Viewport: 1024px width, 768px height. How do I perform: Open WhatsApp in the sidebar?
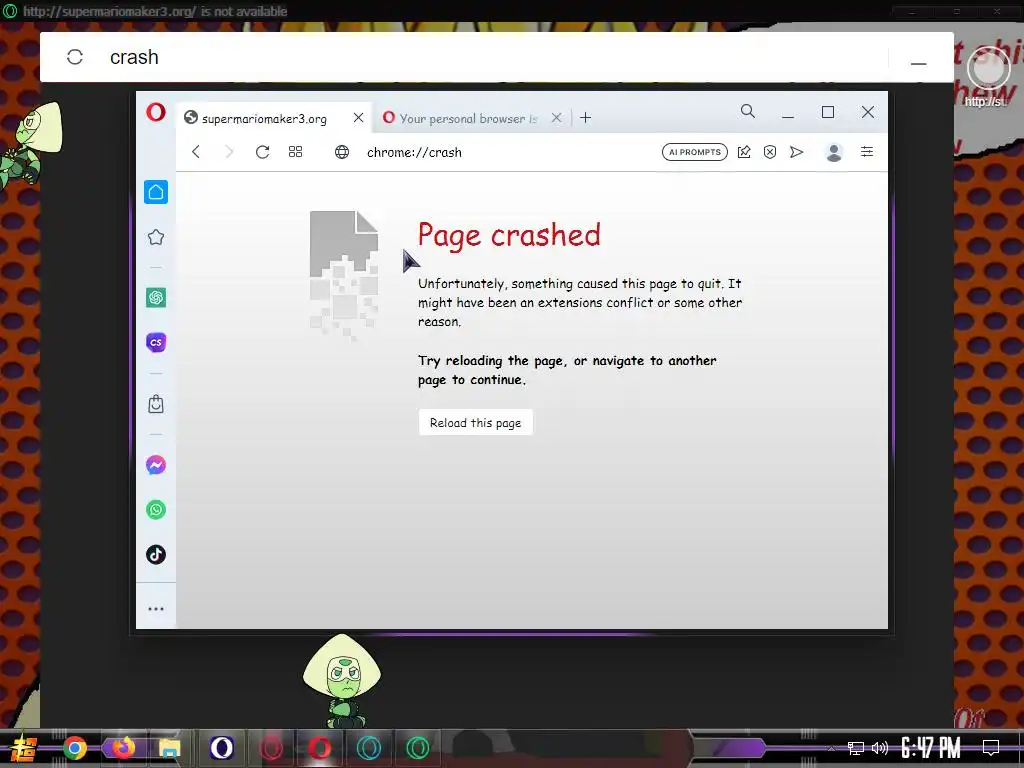[155, 509]
